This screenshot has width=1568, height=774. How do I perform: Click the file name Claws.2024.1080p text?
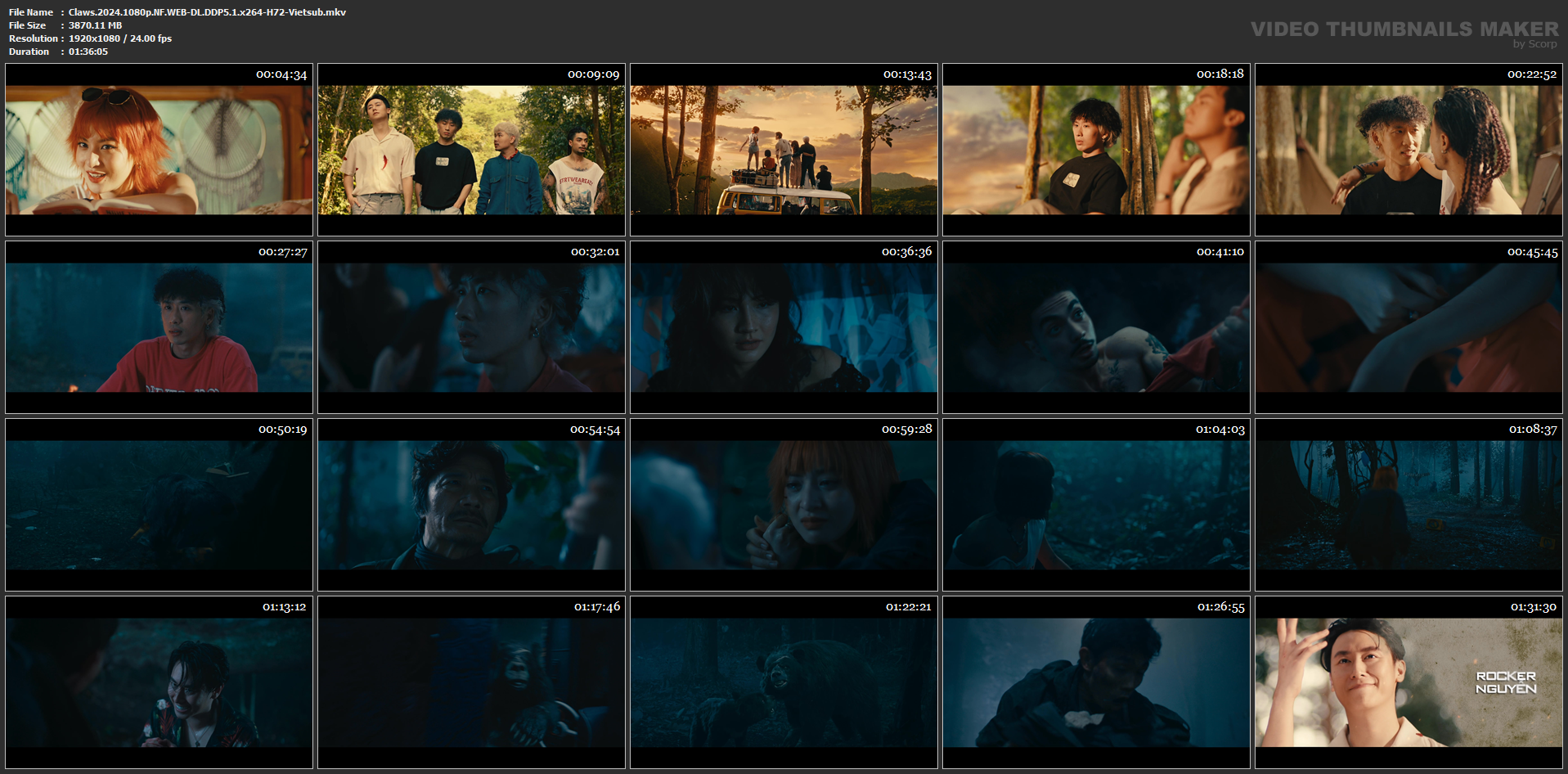coord(207,12)
